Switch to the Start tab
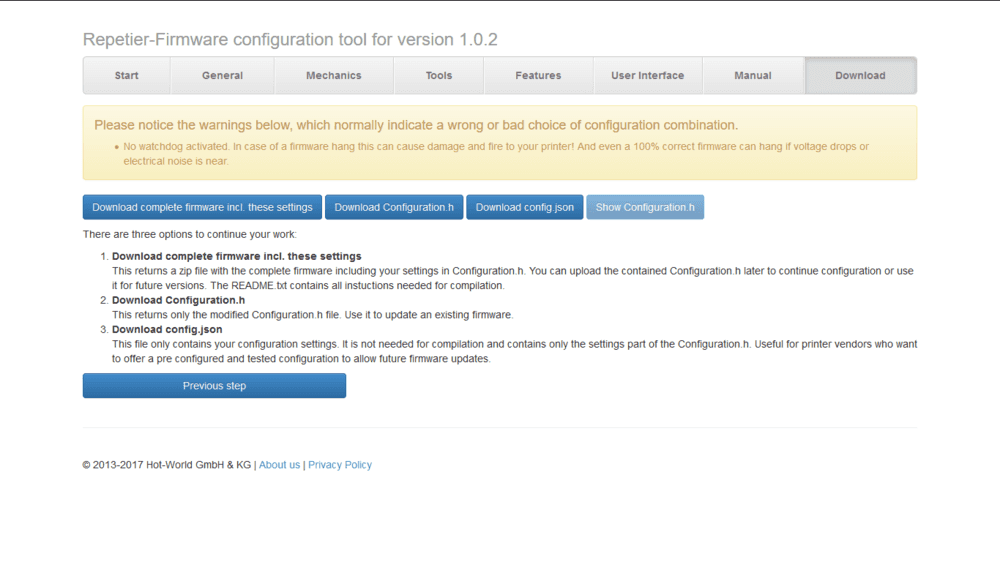1000x562 pixels. [x=127, y=76]
